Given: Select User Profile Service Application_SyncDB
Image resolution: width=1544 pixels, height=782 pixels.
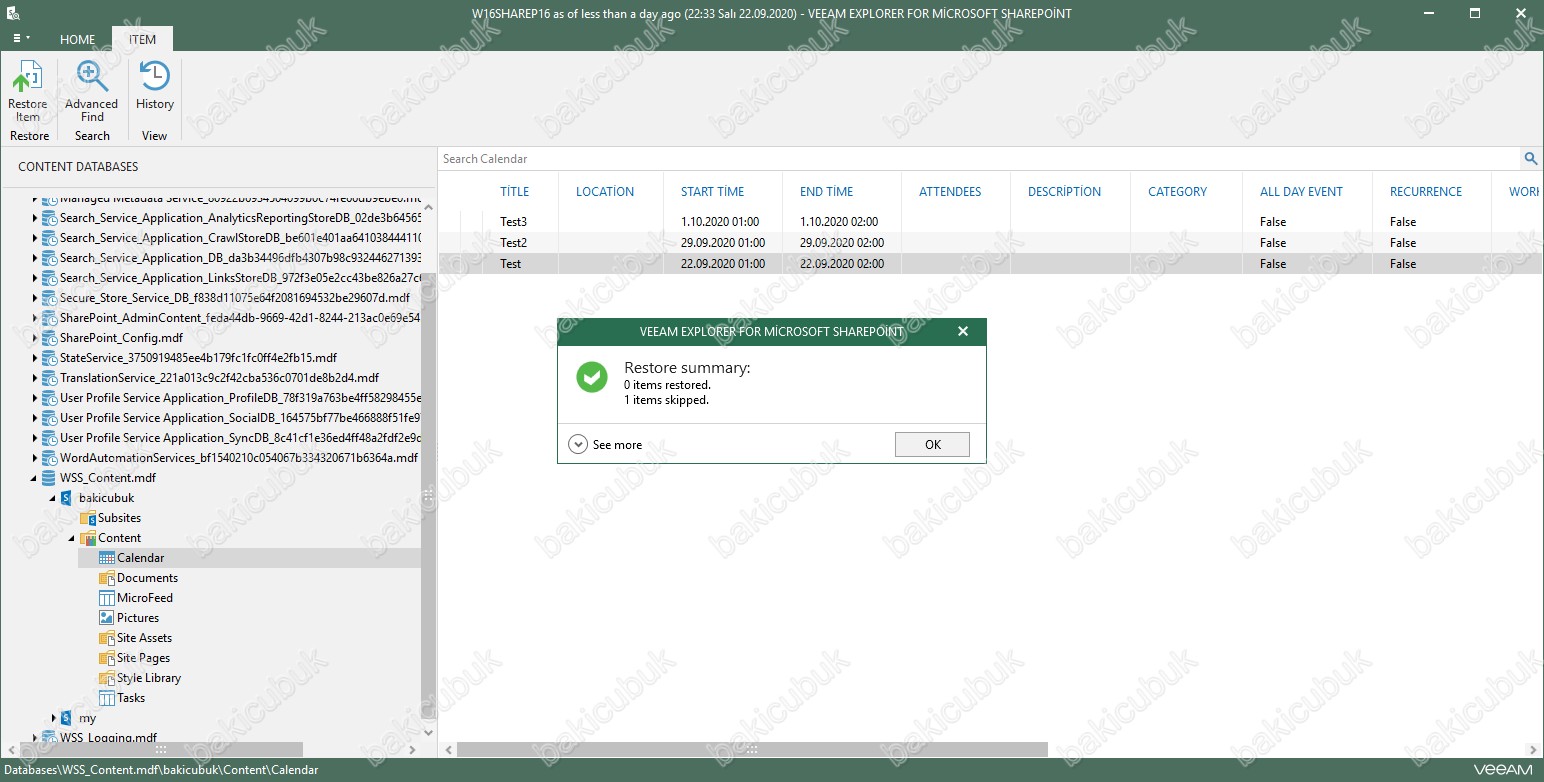Looking at the screenshot, I should click(240, 438).
